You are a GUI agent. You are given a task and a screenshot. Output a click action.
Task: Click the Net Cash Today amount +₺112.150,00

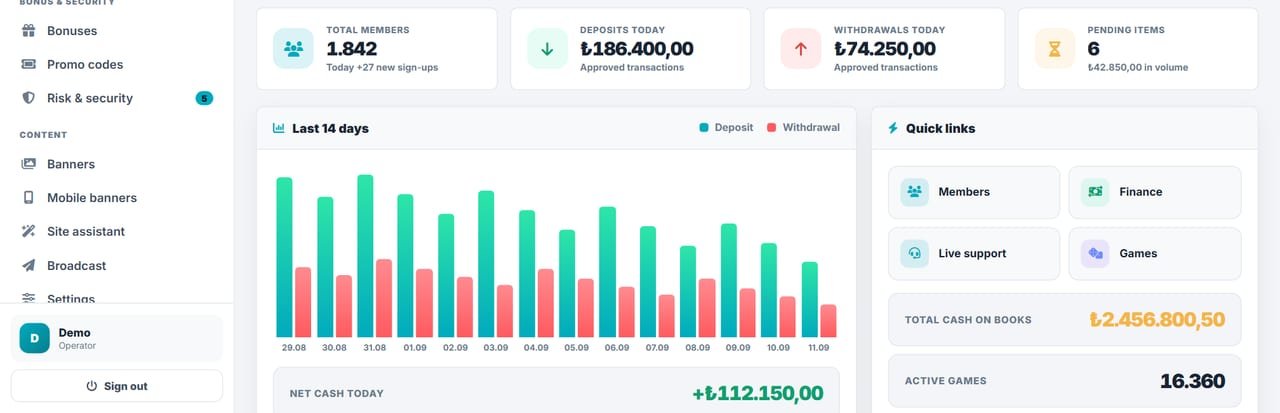click(758, 393)
